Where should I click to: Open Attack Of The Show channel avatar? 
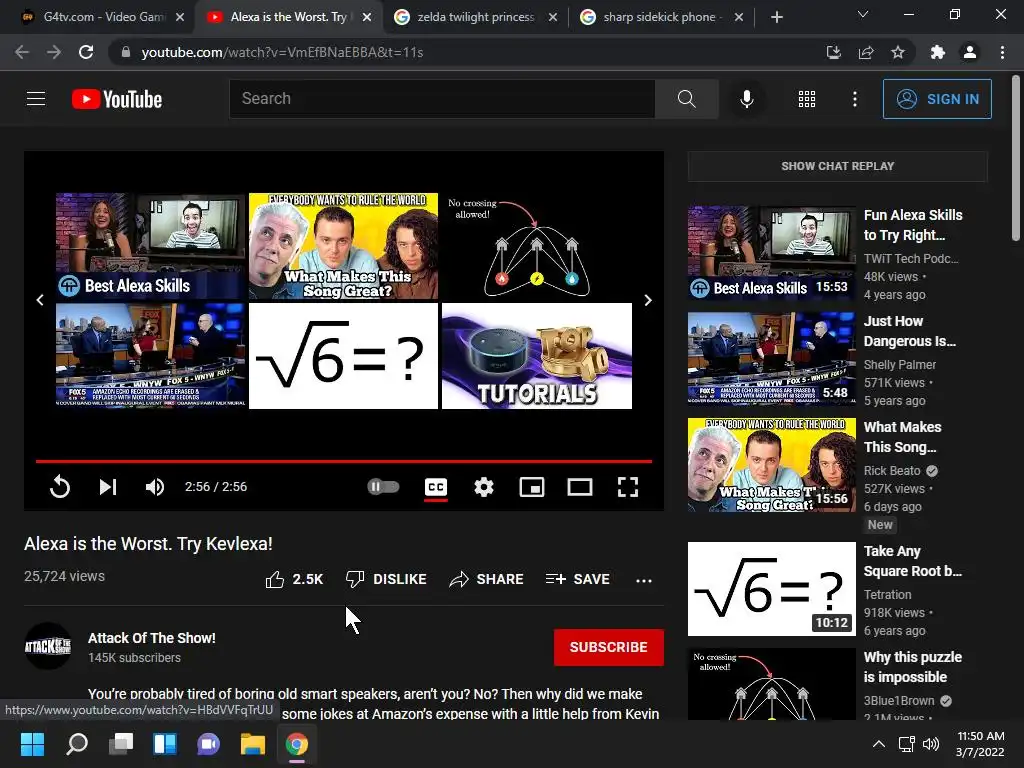point(48,647)
